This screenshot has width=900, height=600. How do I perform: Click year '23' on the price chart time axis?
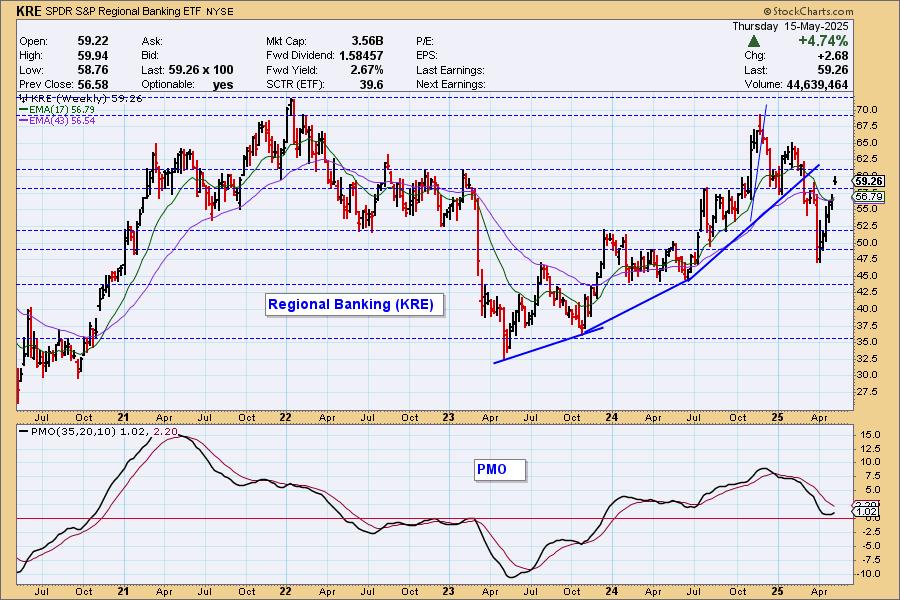[448, 417]
